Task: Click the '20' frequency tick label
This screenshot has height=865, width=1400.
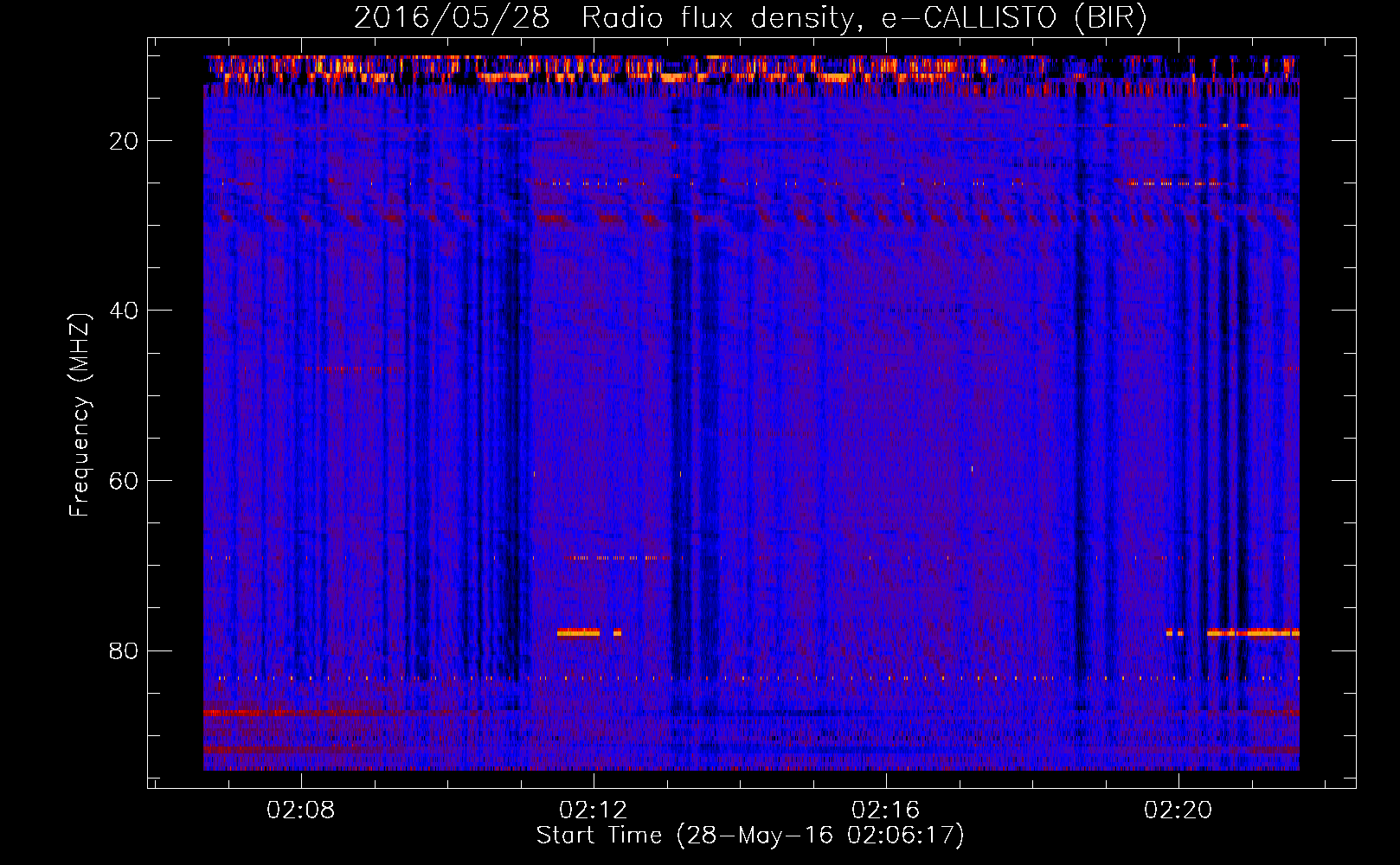Action: tap(124, 141)
